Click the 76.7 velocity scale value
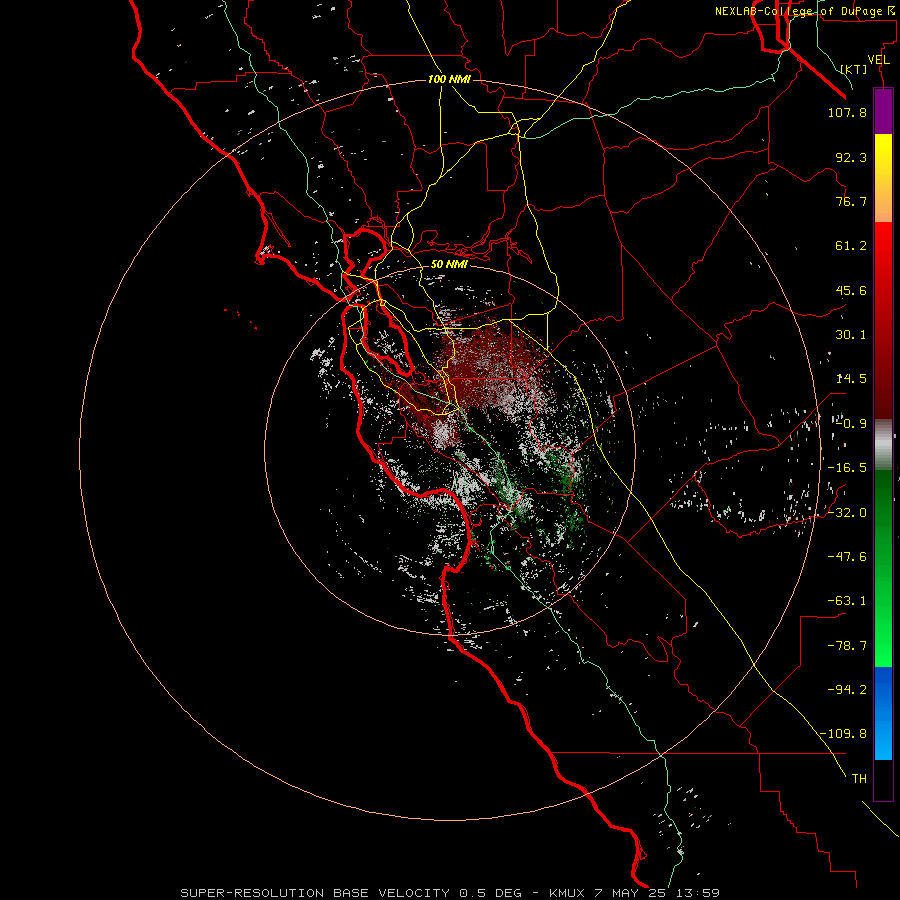Viewport: 900px width, 900px height. coord(851,201)
